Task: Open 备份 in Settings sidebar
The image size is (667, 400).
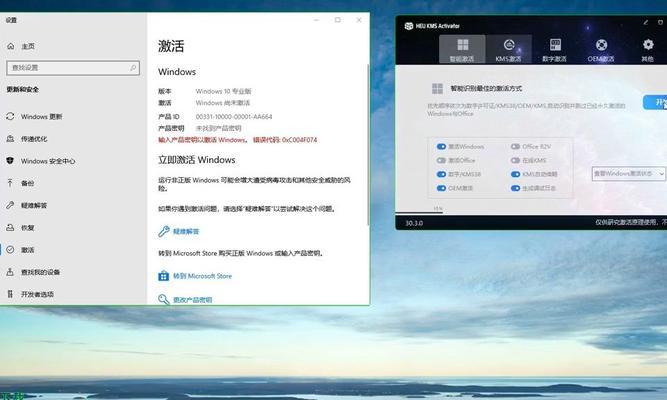Action: coord(27,183)
